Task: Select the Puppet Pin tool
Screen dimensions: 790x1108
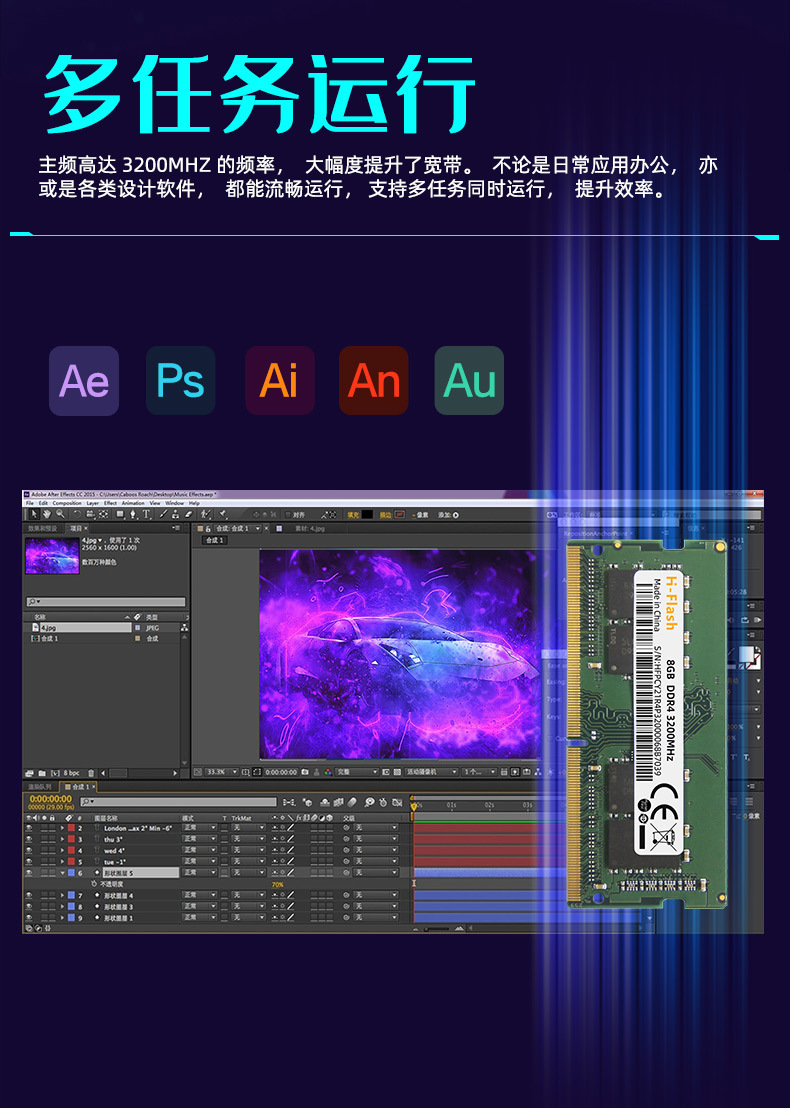Action: [223, 514]
